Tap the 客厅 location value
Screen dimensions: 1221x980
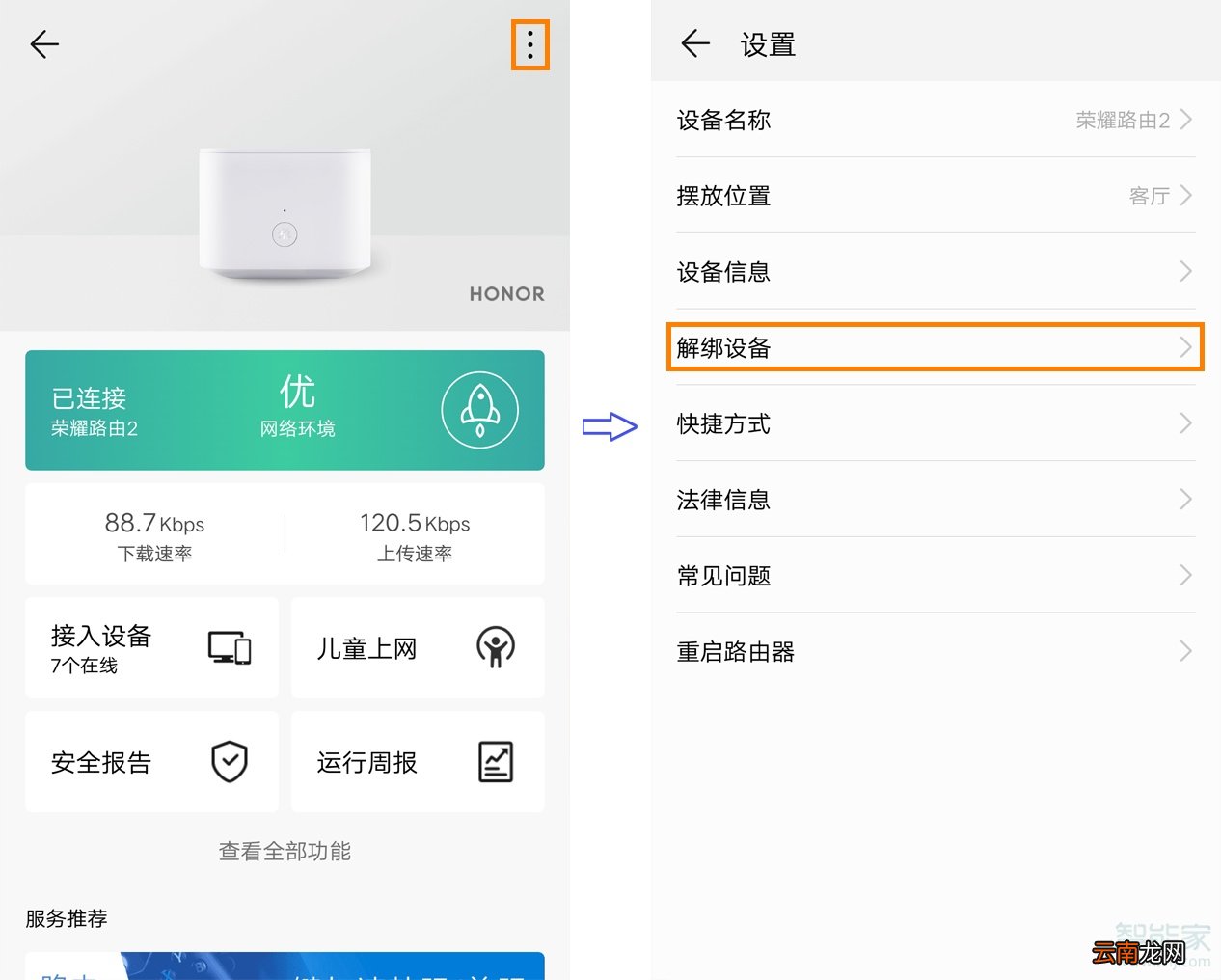click(1150, 197)
